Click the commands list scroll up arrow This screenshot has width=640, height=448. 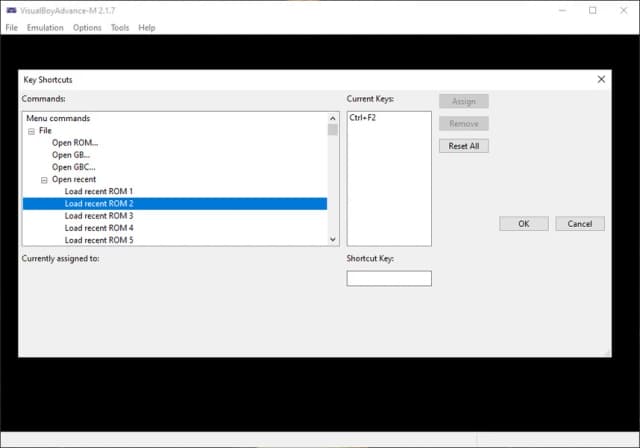(x=333, y=118)
